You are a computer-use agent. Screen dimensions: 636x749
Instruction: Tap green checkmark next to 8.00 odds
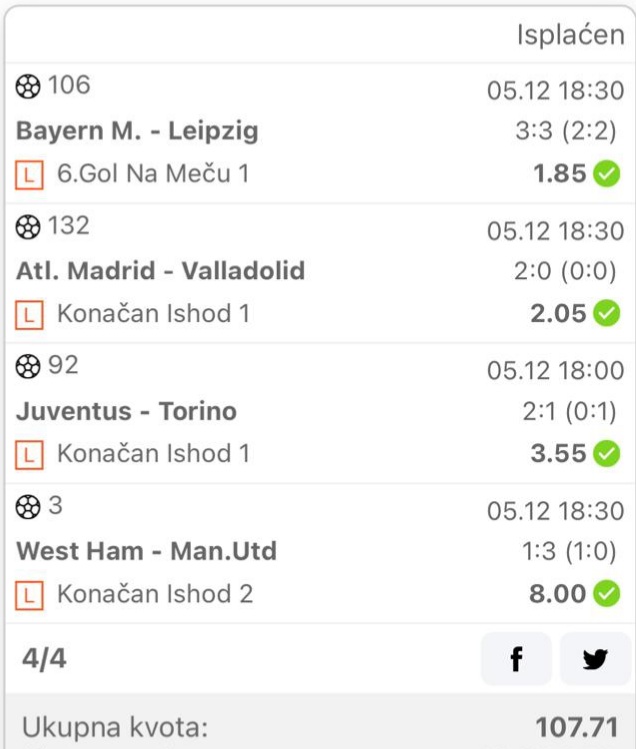pyautogui.click(x=607, y=594)
